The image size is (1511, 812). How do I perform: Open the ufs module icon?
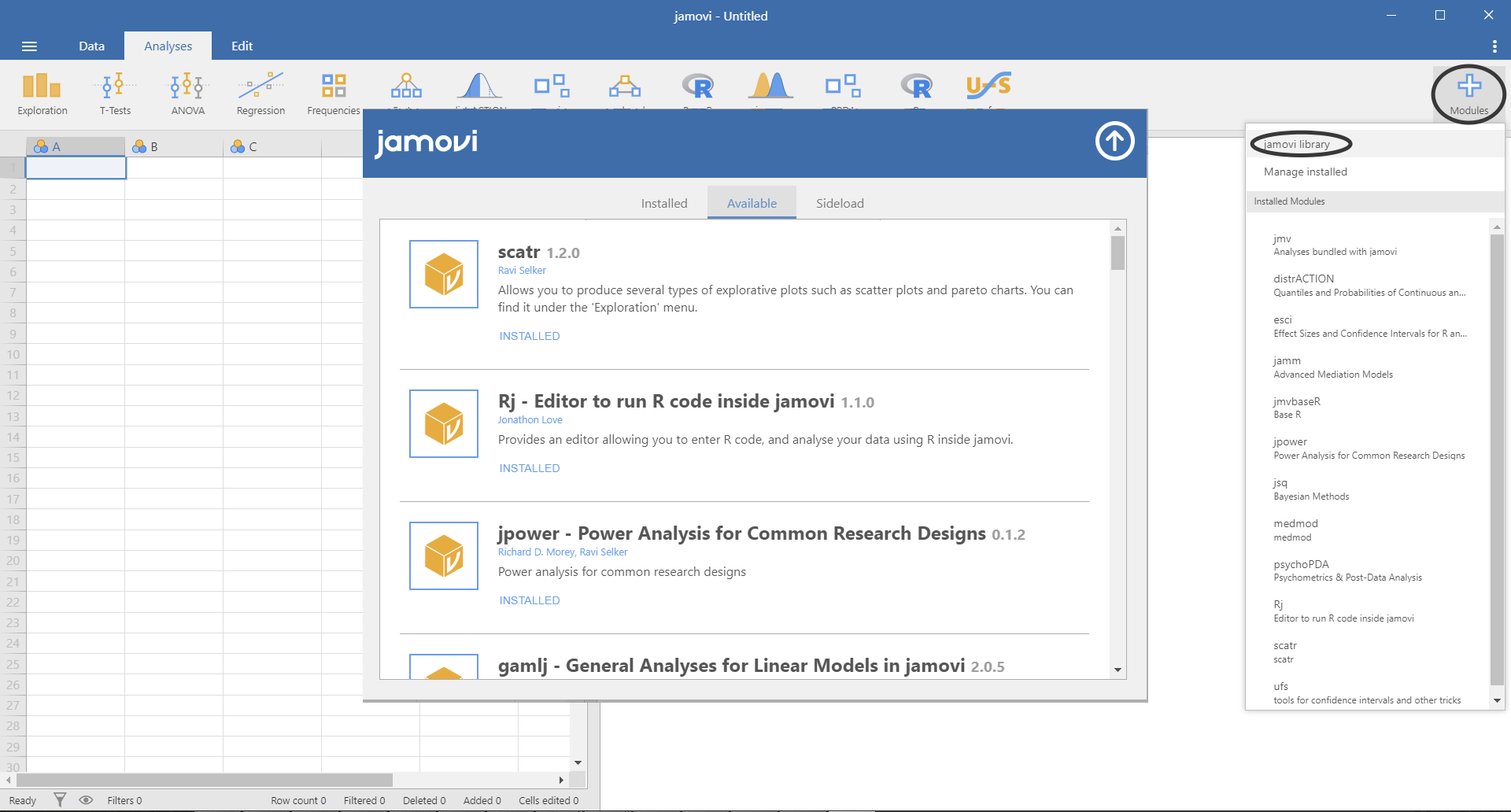(988, 86)
